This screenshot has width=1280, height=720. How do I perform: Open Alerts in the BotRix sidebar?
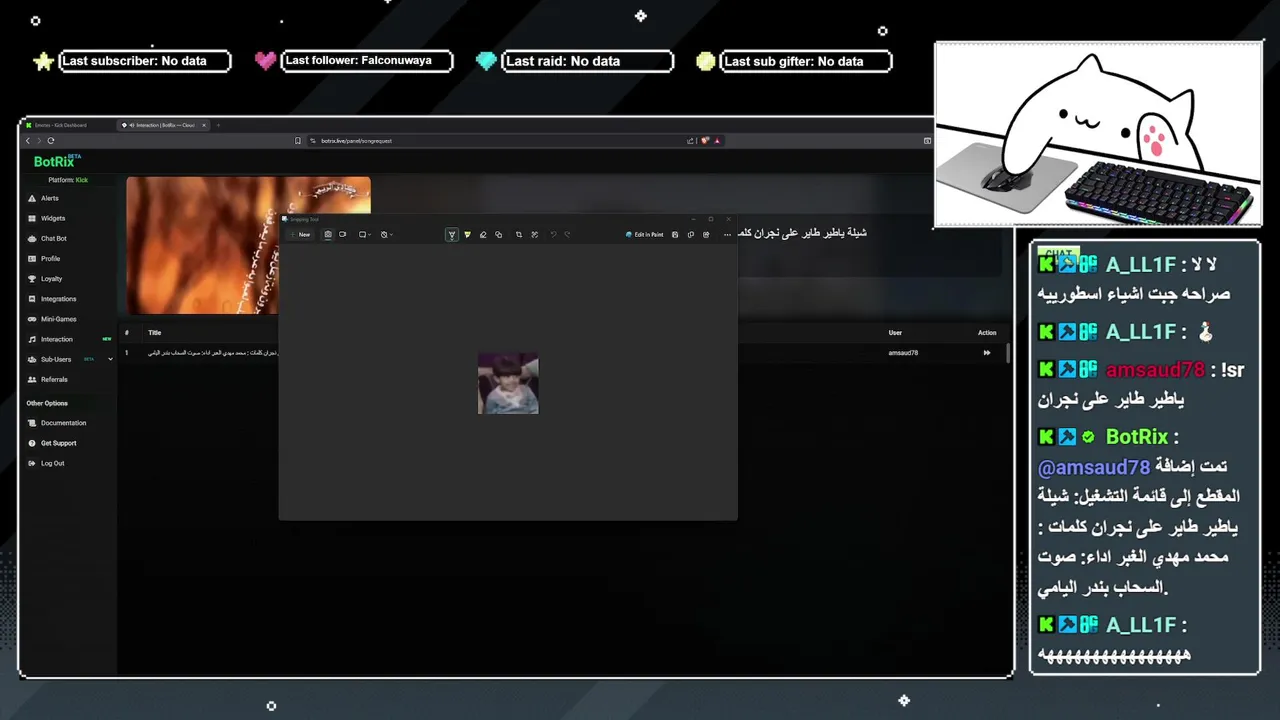[x=49, y=198]
